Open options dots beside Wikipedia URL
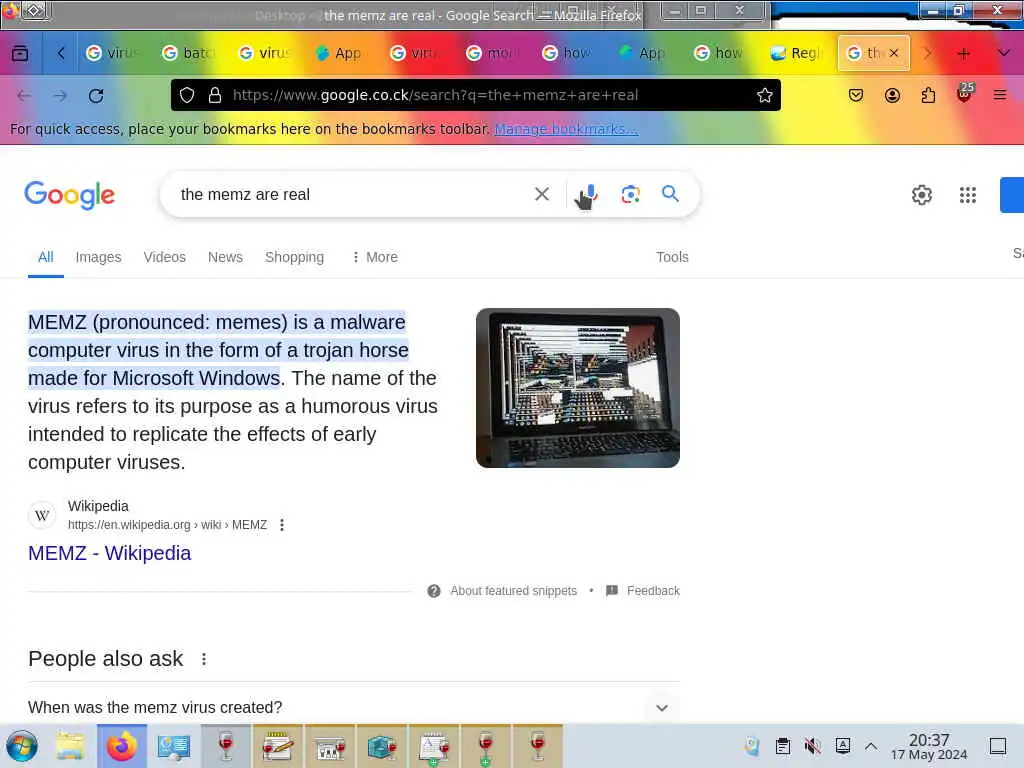 tap(282, 525)
